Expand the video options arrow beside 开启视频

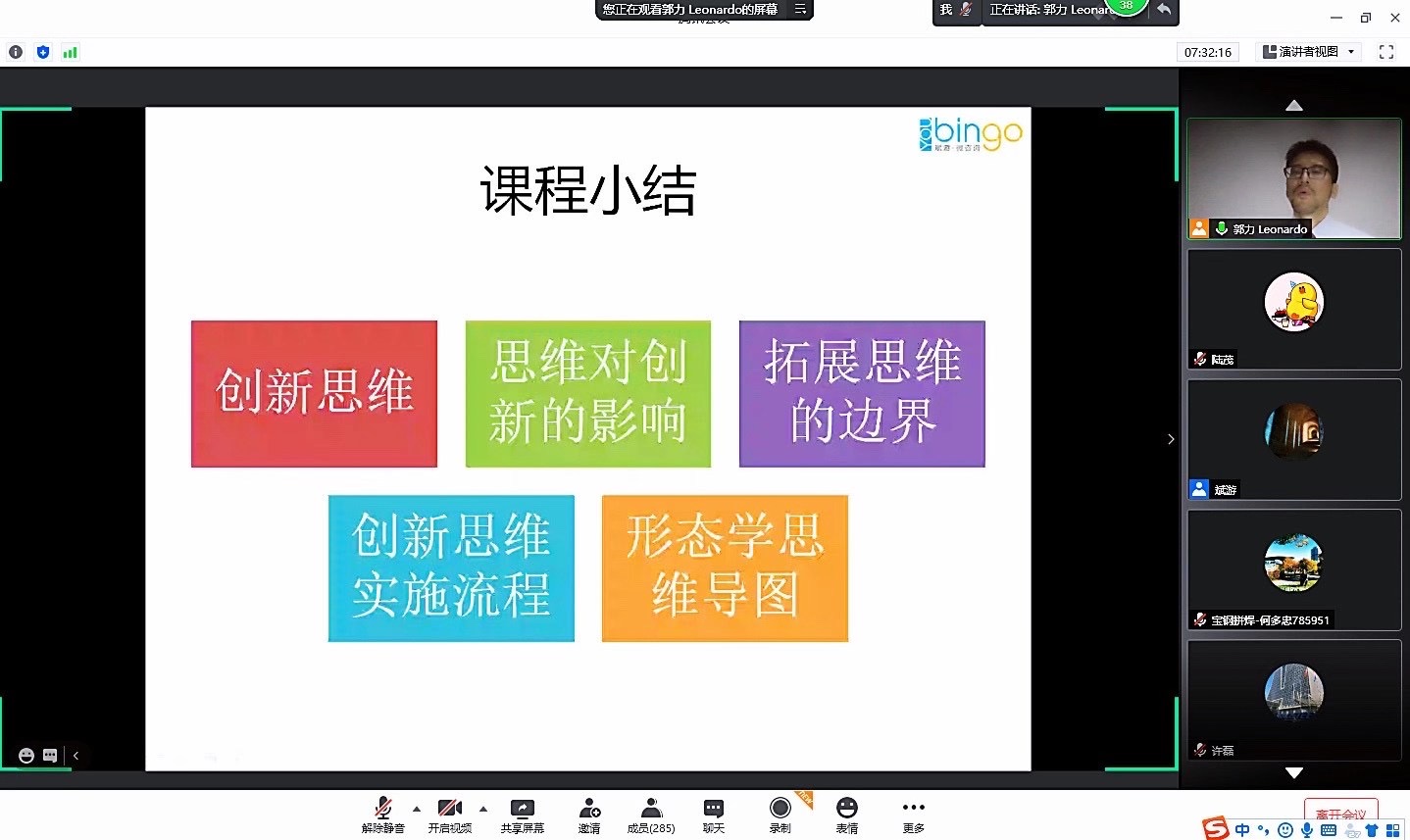coord(483,809)
